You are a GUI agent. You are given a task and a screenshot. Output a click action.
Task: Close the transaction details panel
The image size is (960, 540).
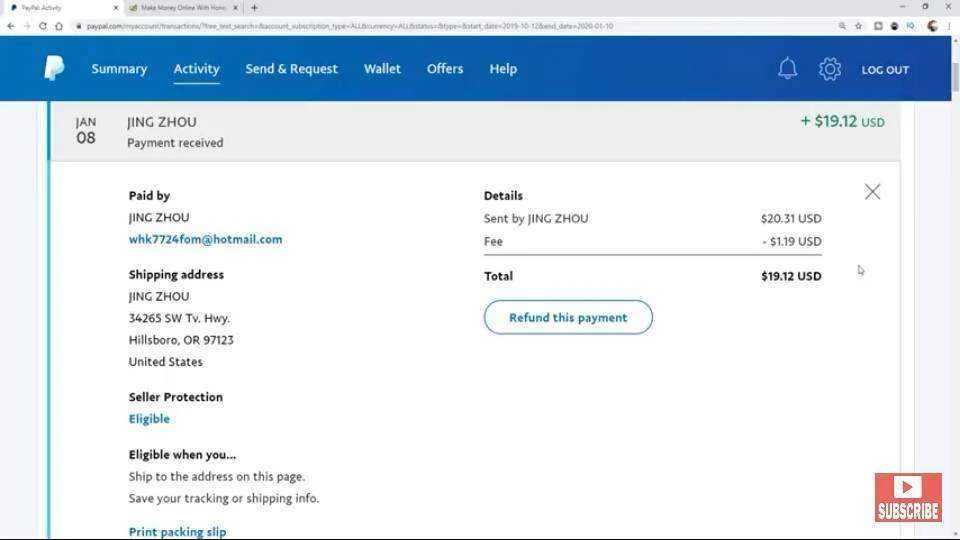coord(872,192)
